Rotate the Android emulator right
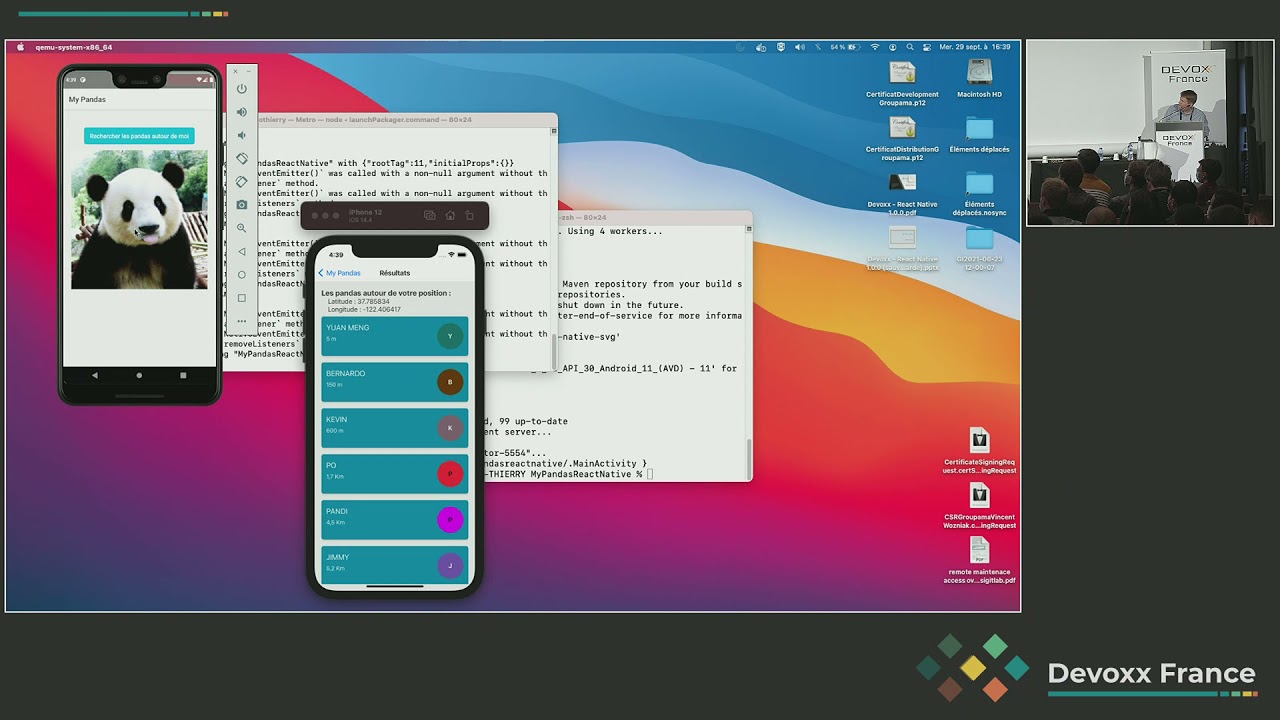 pos(241,182)
